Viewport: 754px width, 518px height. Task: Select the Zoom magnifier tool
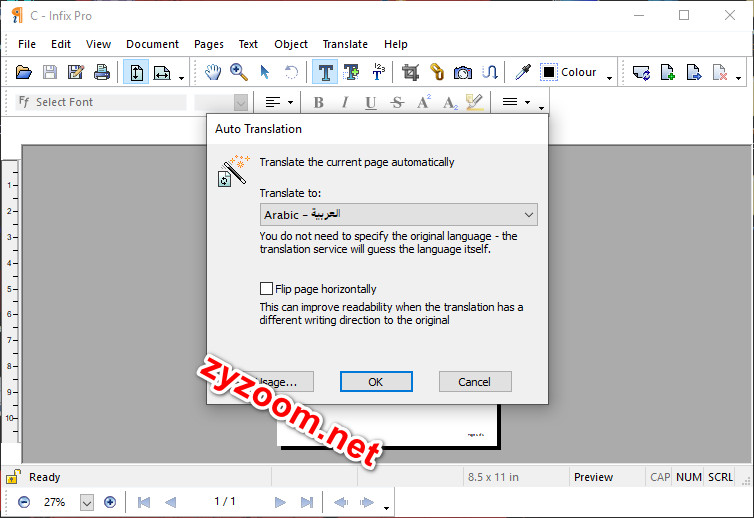(x=239, y=73)
